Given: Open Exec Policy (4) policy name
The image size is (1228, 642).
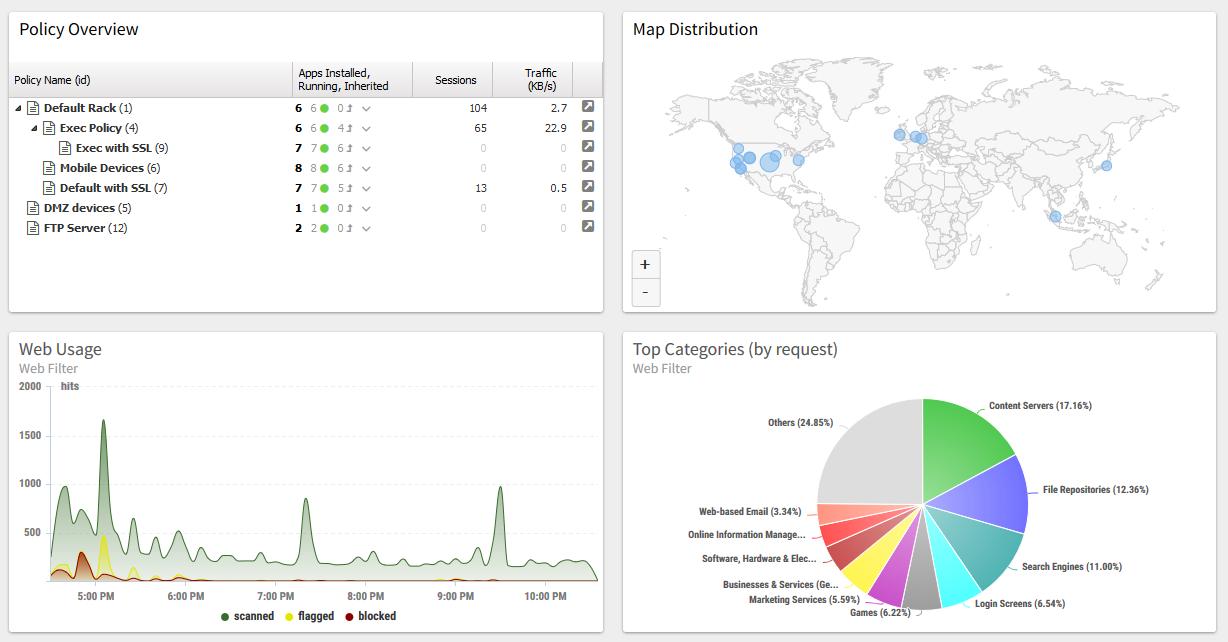Looking at the screenshot, I should pos(99,128).
